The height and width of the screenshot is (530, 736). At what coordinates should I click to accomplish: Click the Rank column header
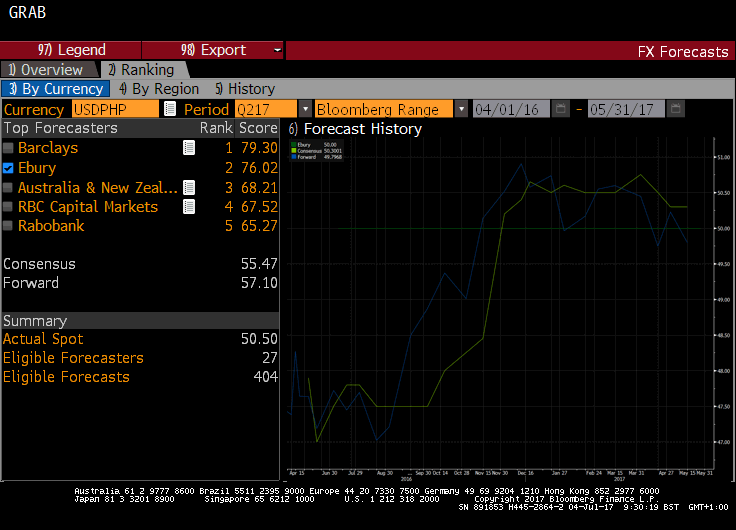tap(216, 128)
